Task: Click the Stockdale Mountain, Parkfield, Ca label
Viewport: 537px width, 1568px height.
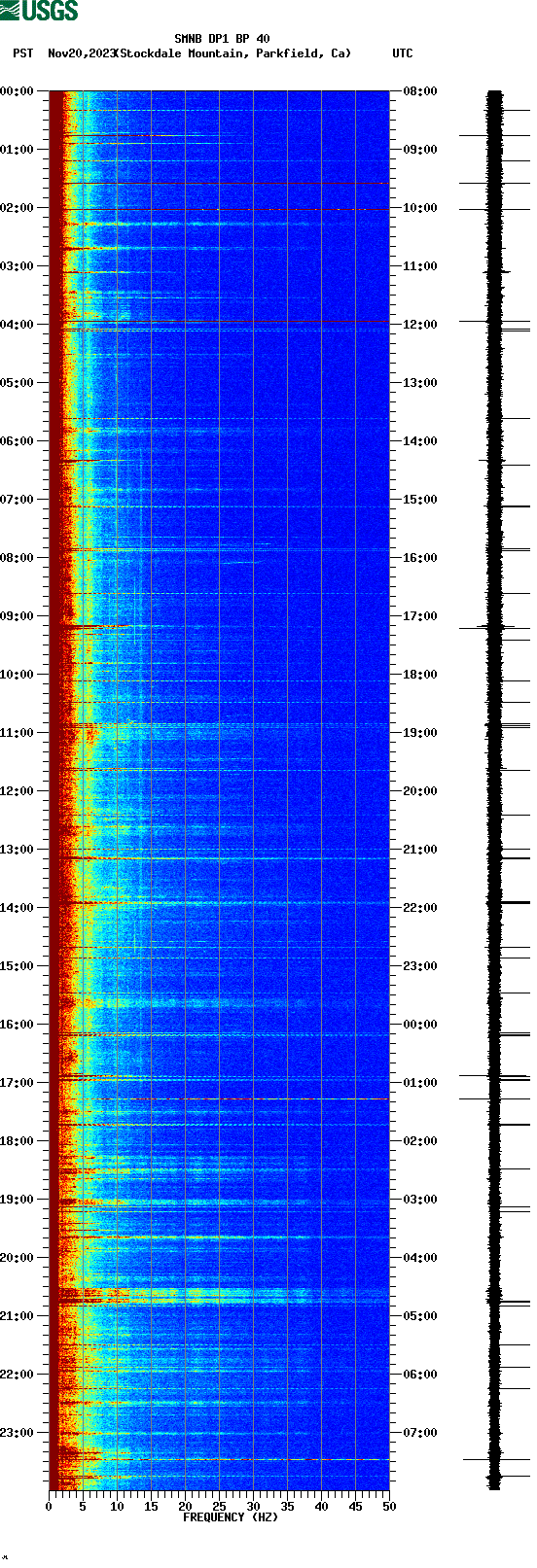Action: click(232, 53)
